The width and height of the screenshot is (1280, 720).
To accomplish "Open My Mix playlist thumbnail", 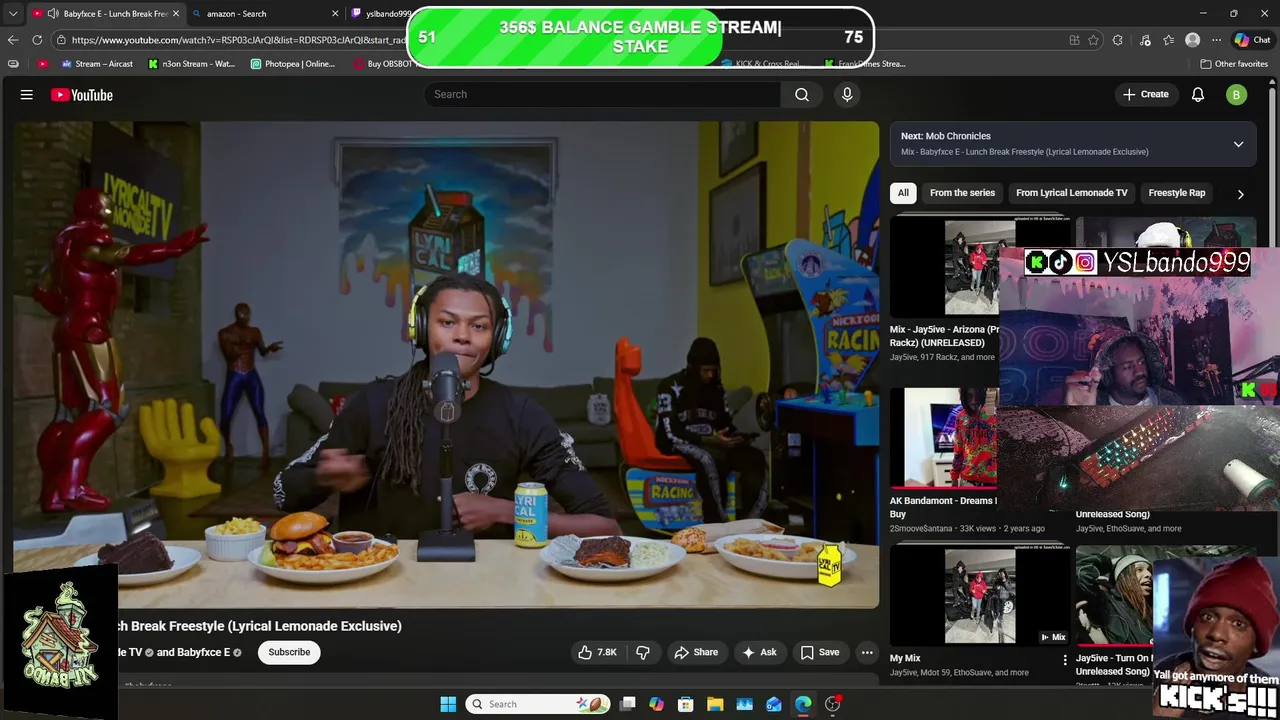I will pos(980,596).
